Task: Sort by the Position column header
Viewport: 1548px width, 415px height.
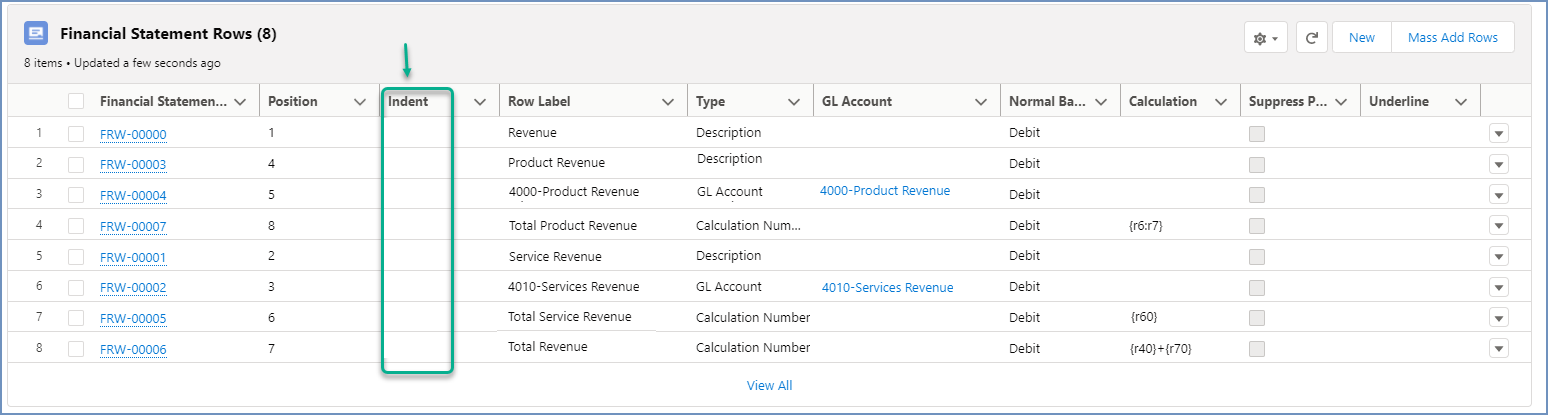Action: tap(293, 101)
